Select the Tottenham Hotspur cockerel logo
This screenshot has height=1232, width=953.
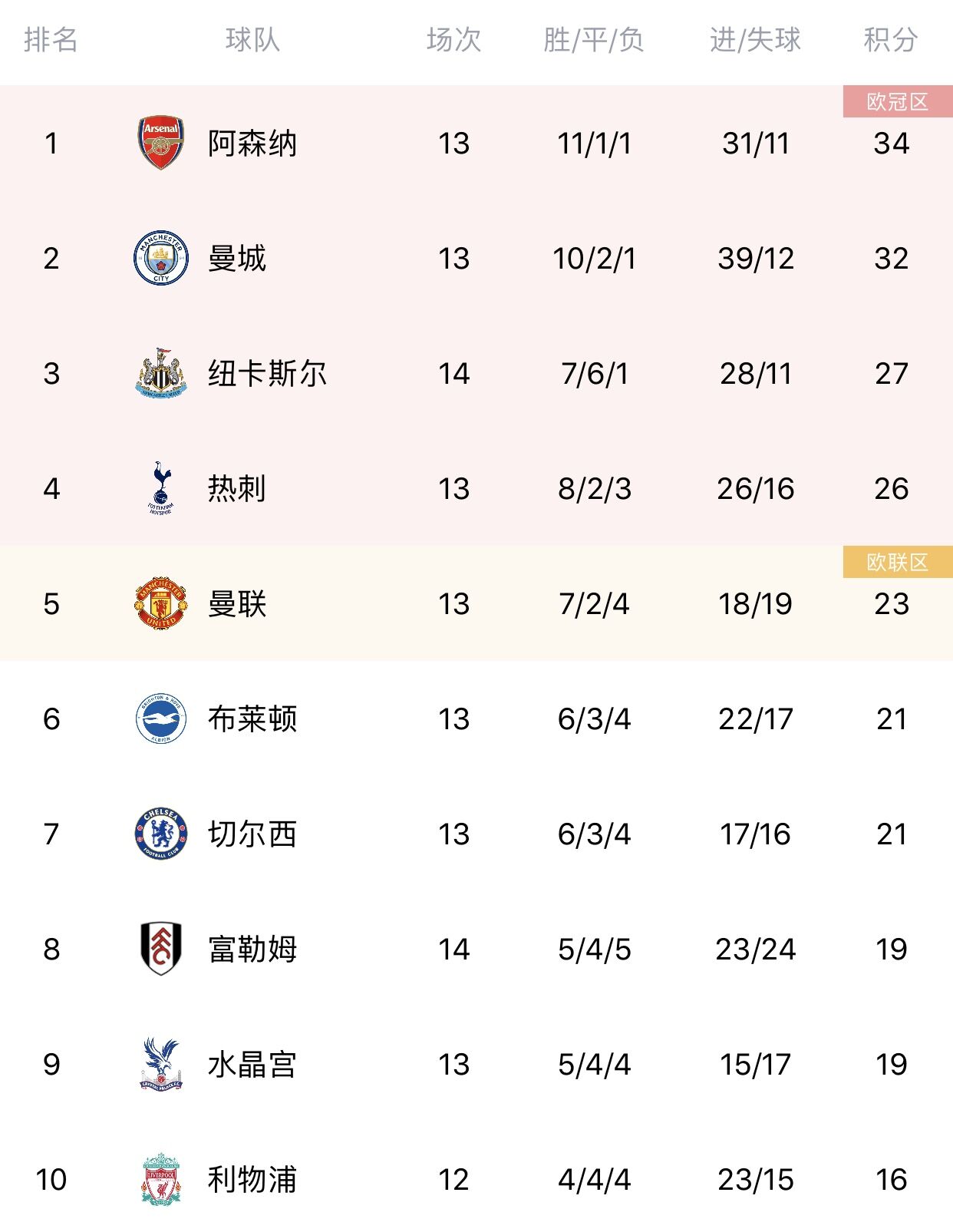tap(161, 488)
